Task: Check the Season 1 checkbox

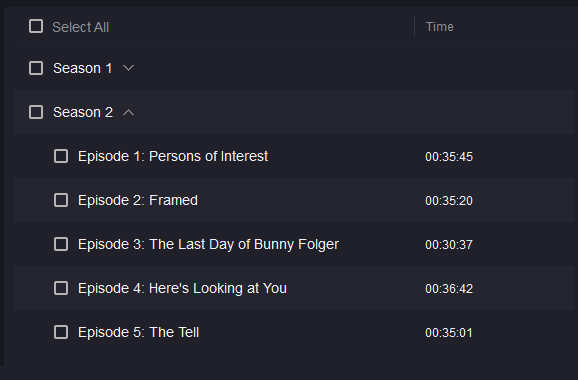Action: pyautogui.click(x=36, y=68)
